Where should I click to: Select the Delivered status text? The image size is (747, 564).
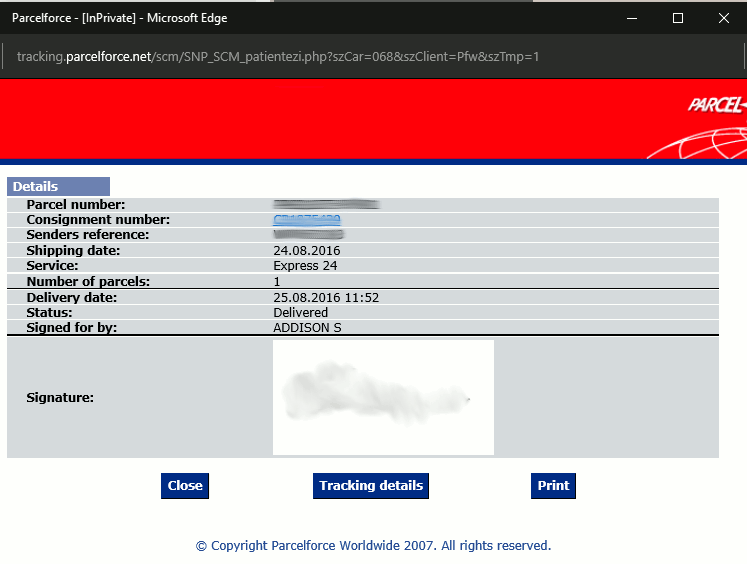(301, 312)
